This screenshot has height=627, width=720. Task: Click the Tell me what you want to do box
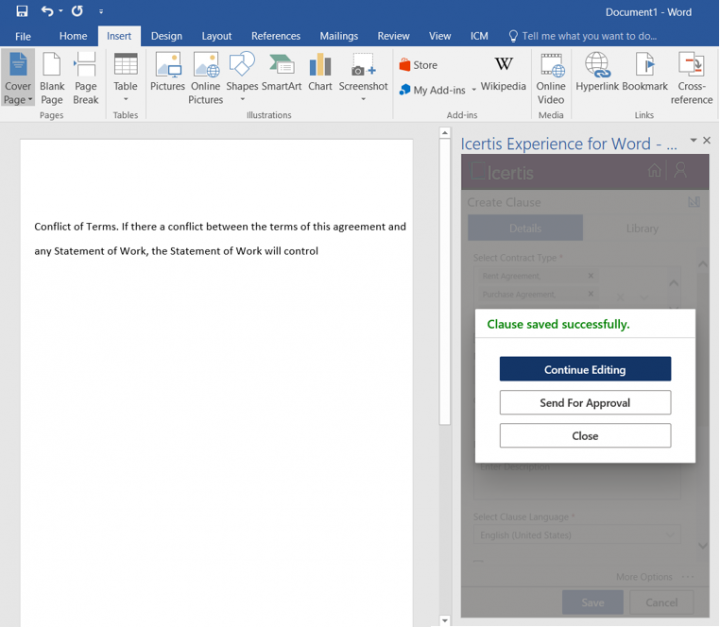click(590, 36)
